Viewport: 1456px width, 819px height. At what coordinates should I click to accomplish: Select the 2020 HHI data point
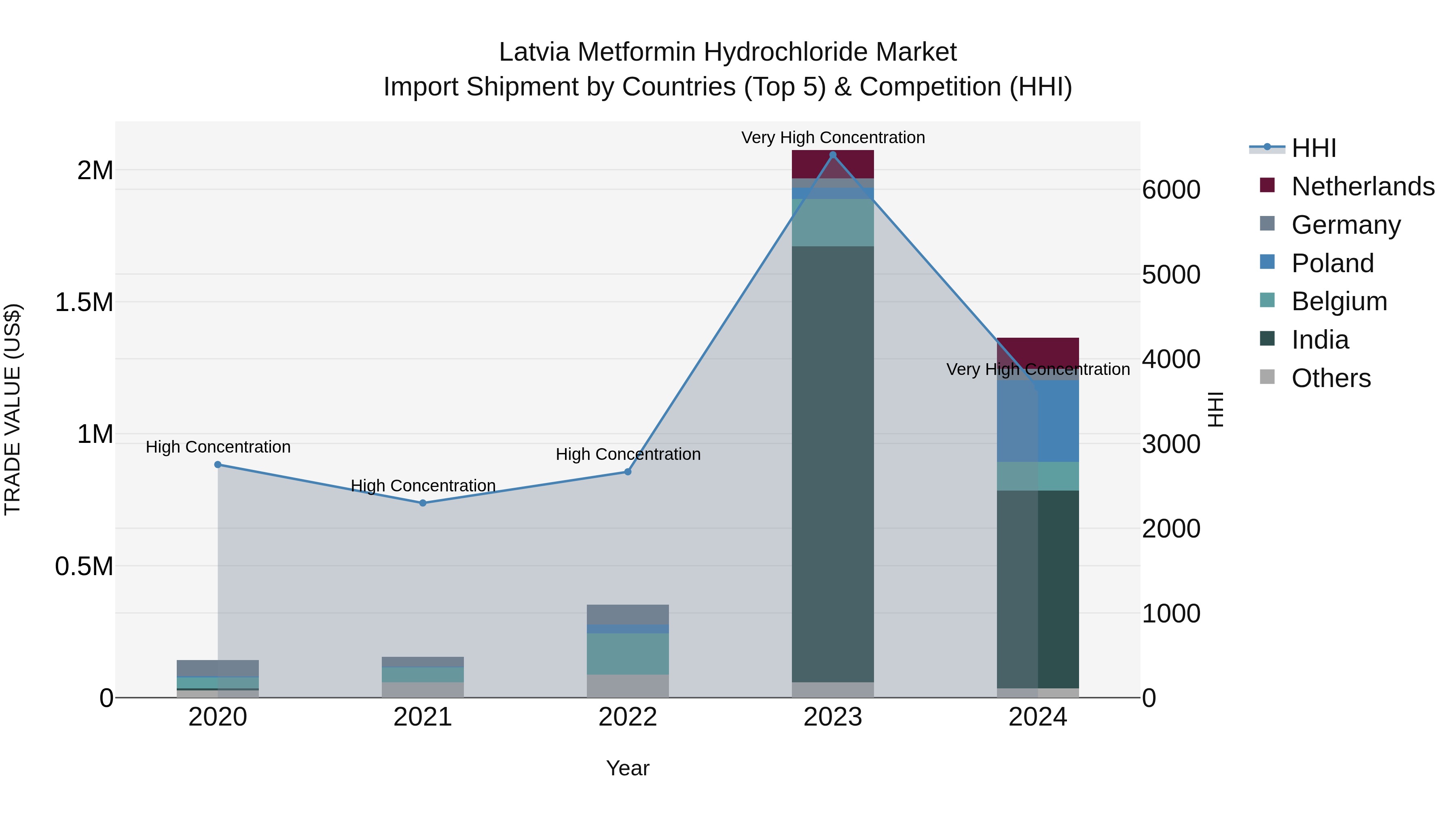218,465
